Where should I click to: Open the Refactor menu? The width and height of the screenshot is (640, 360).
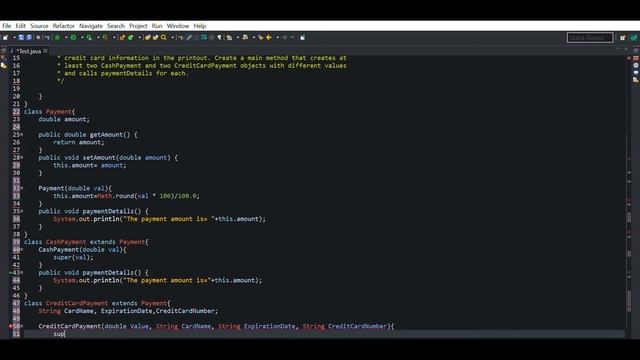[x=64, y=26]
